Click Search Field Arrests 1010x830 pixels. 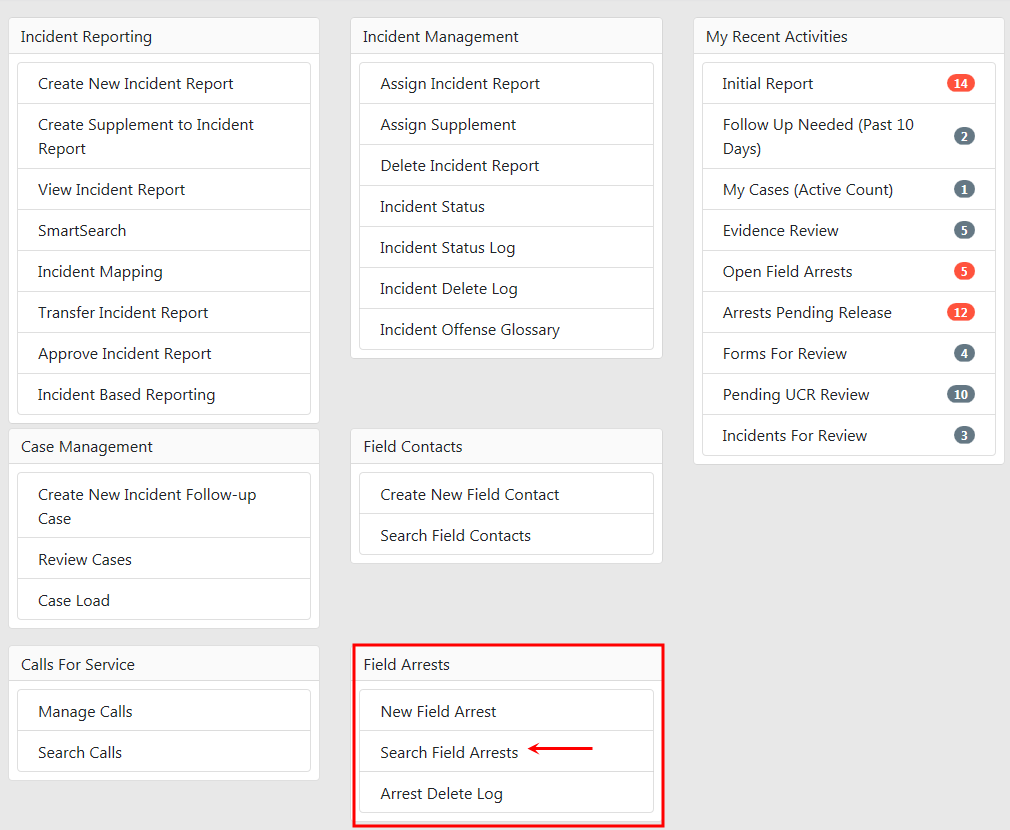click(x=449, y=753)
